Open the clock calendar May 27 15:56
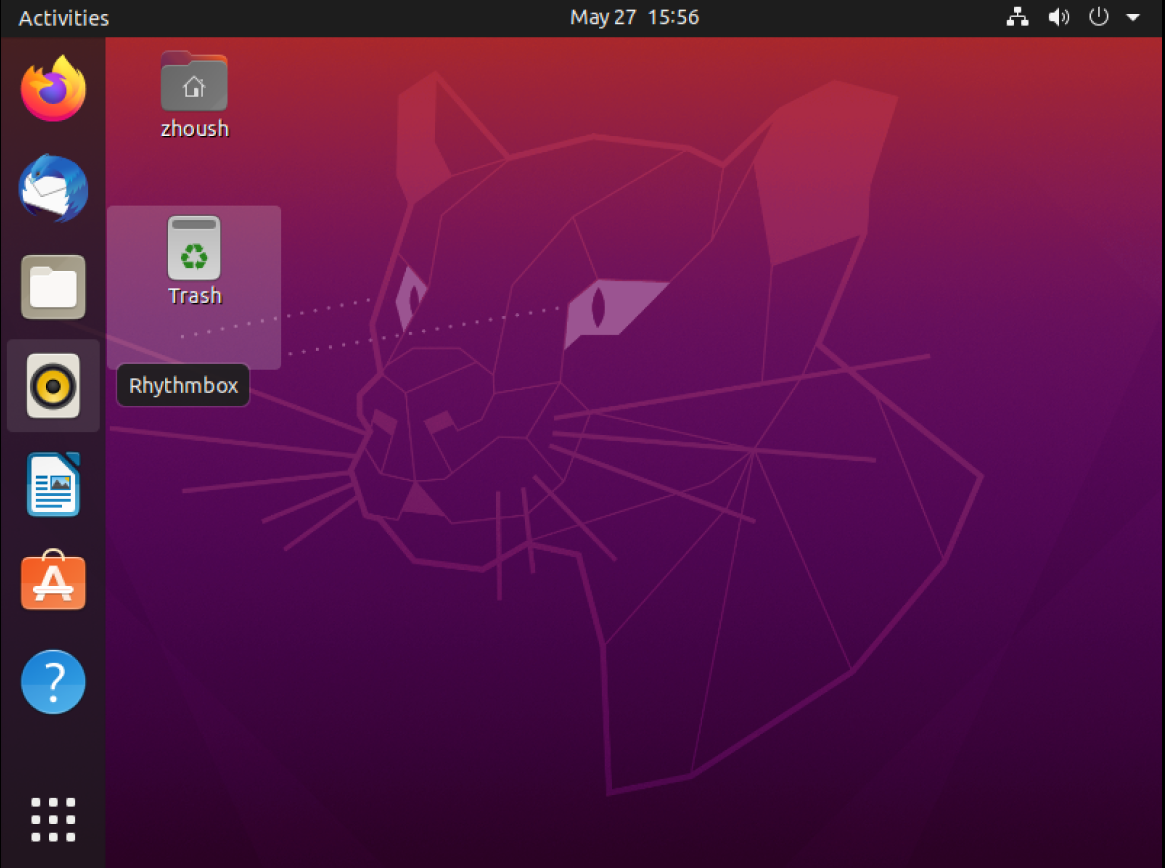The image size is (1165, 868). point(634,17)
